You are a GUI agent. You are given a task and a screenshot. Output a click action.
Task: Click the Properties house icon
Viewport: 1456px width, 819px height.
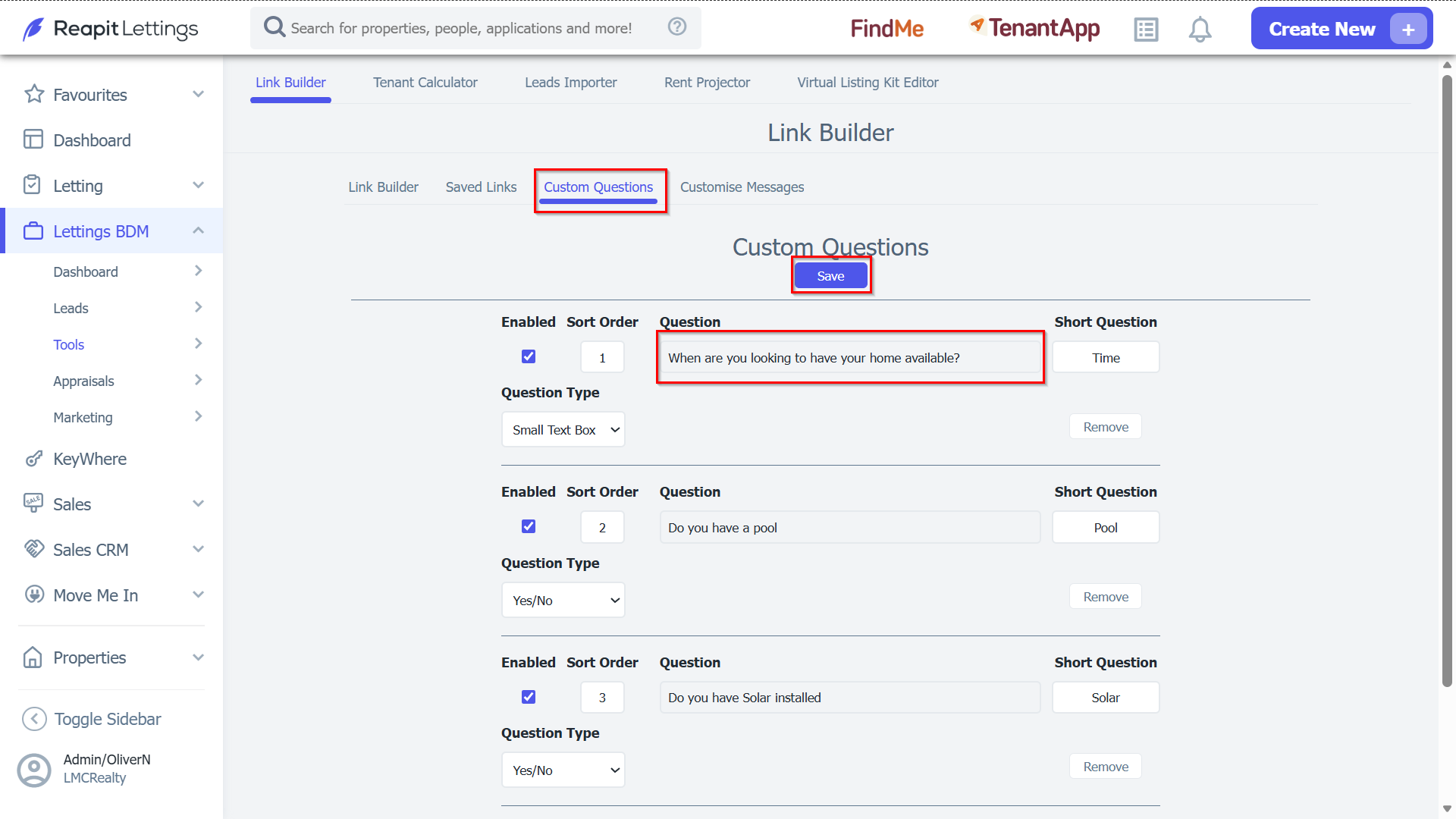(x=33, y=657)
